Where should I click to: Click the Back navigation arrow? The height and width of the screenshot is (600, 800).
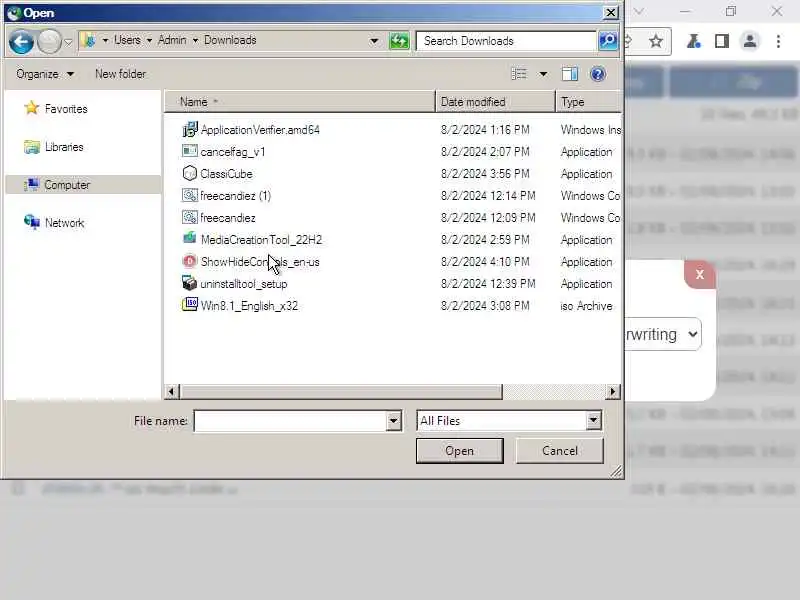tap(21, 41)
